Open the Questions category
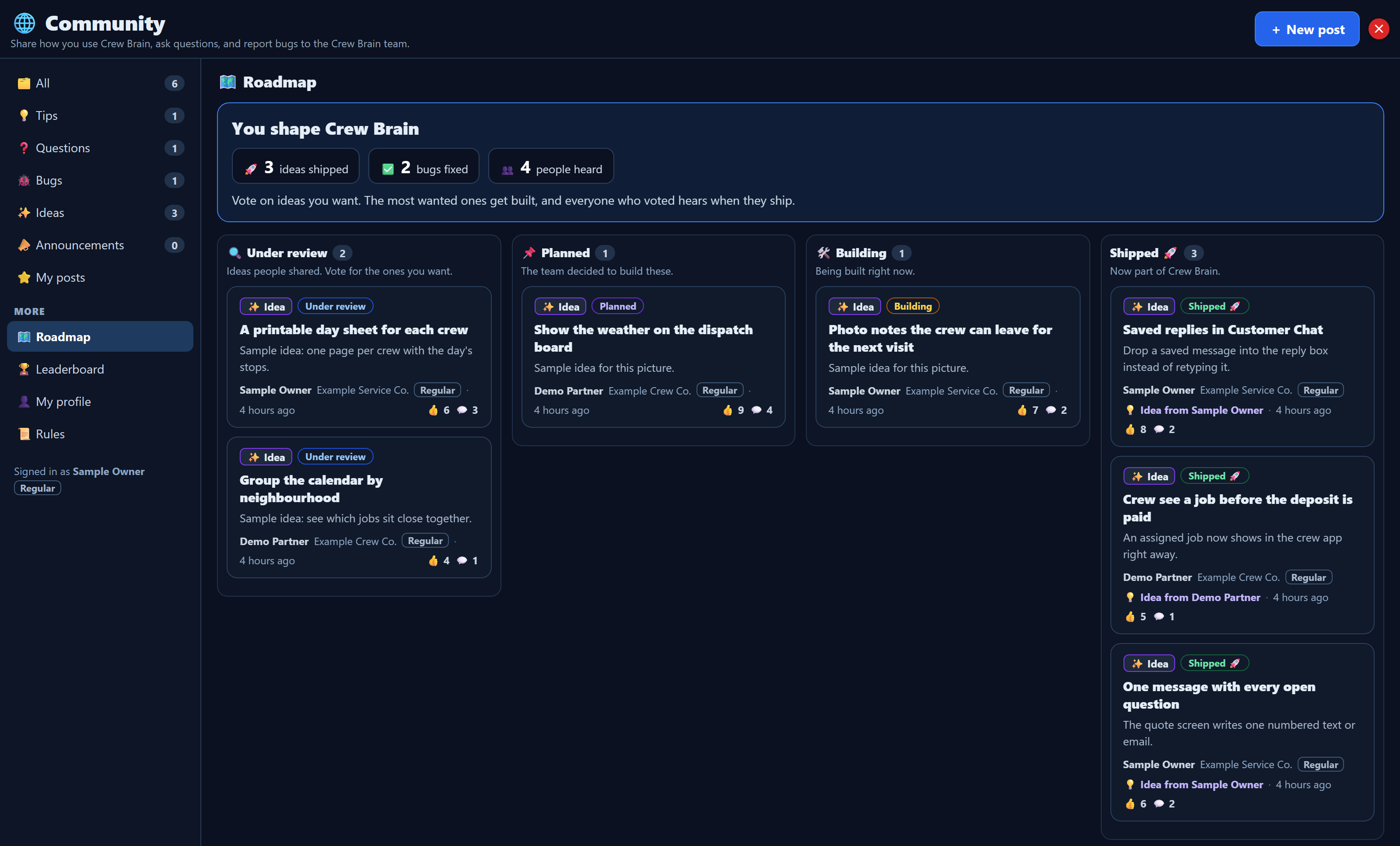 click(100, 148)
